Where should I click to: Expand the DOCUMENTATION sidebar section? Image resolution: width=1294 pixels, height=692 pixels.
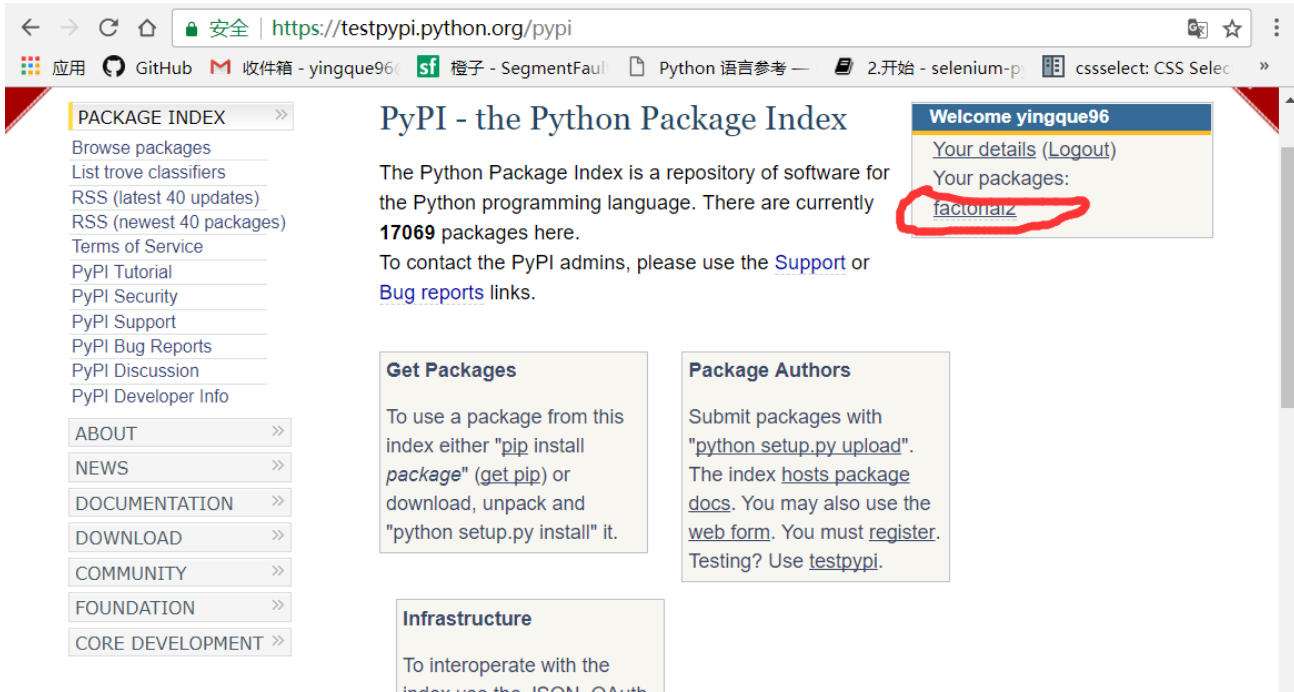click(180, 503)
